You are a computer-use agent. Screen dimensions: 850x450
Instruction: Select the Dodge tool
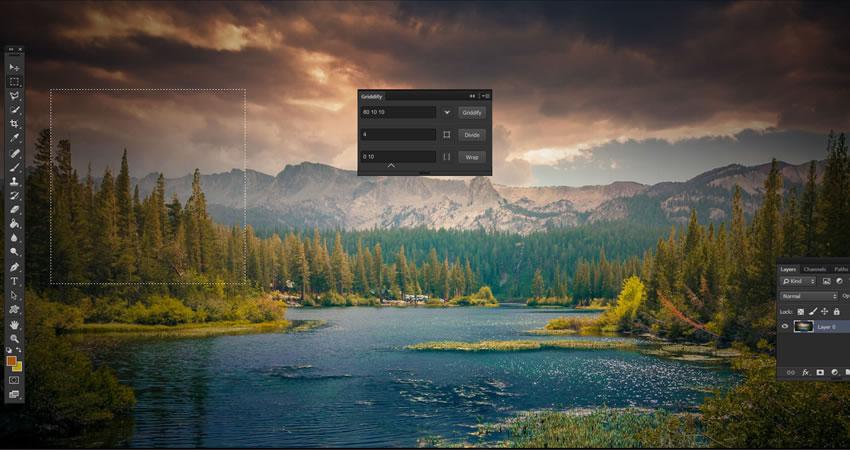pos(14,252)
